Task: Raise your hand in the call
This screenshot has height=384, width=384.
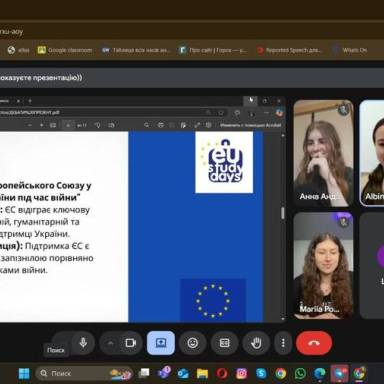Action: pos(256,343)
